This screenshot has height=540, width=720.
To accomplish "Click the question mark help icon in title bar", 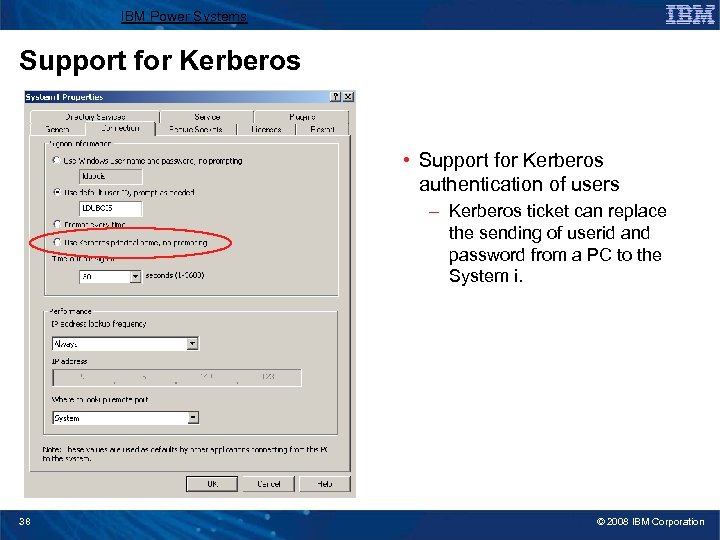I will (336, 96).
